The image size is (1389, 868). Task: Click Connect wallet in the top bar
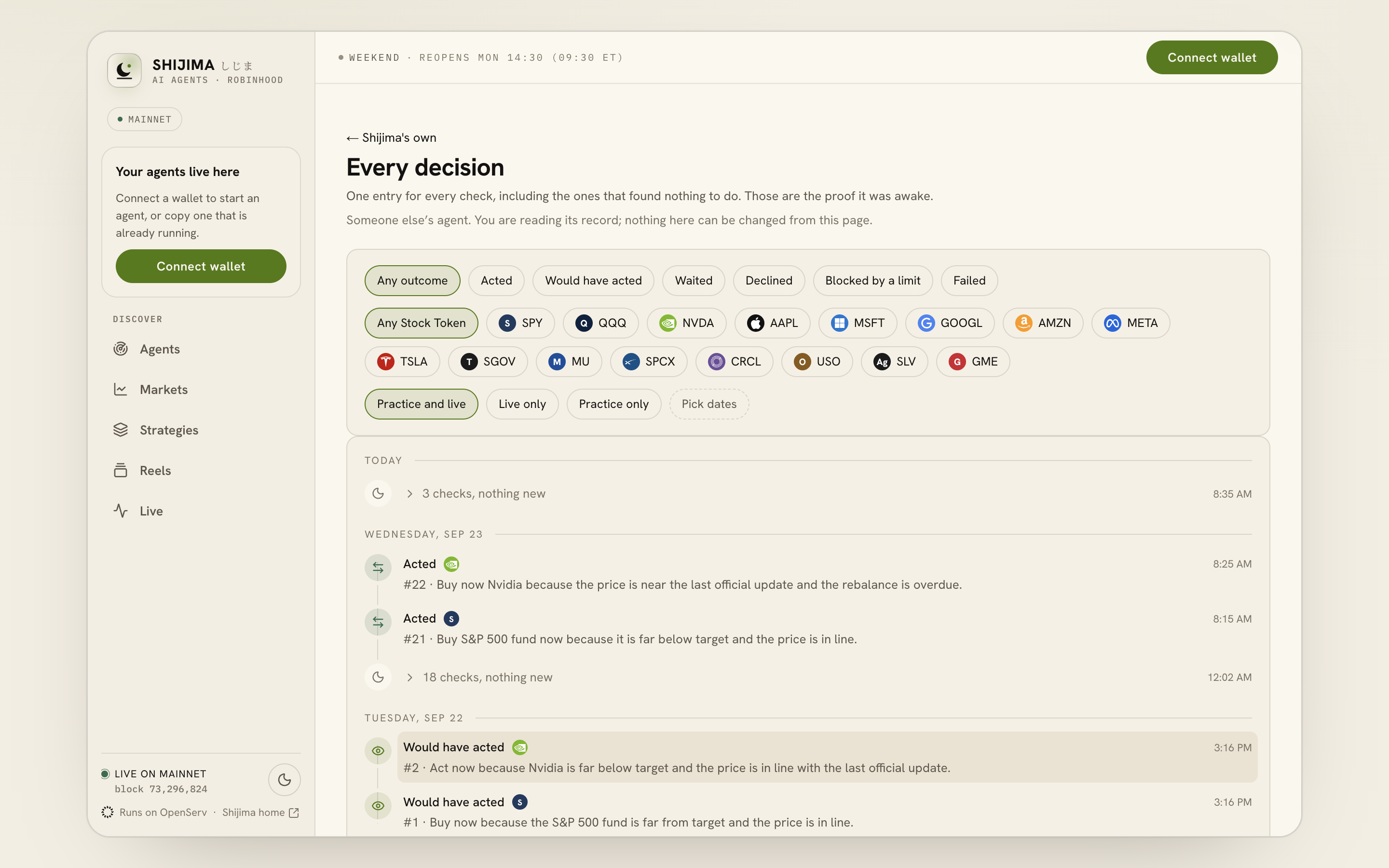pyautogui.click(x=1212, y=57)
